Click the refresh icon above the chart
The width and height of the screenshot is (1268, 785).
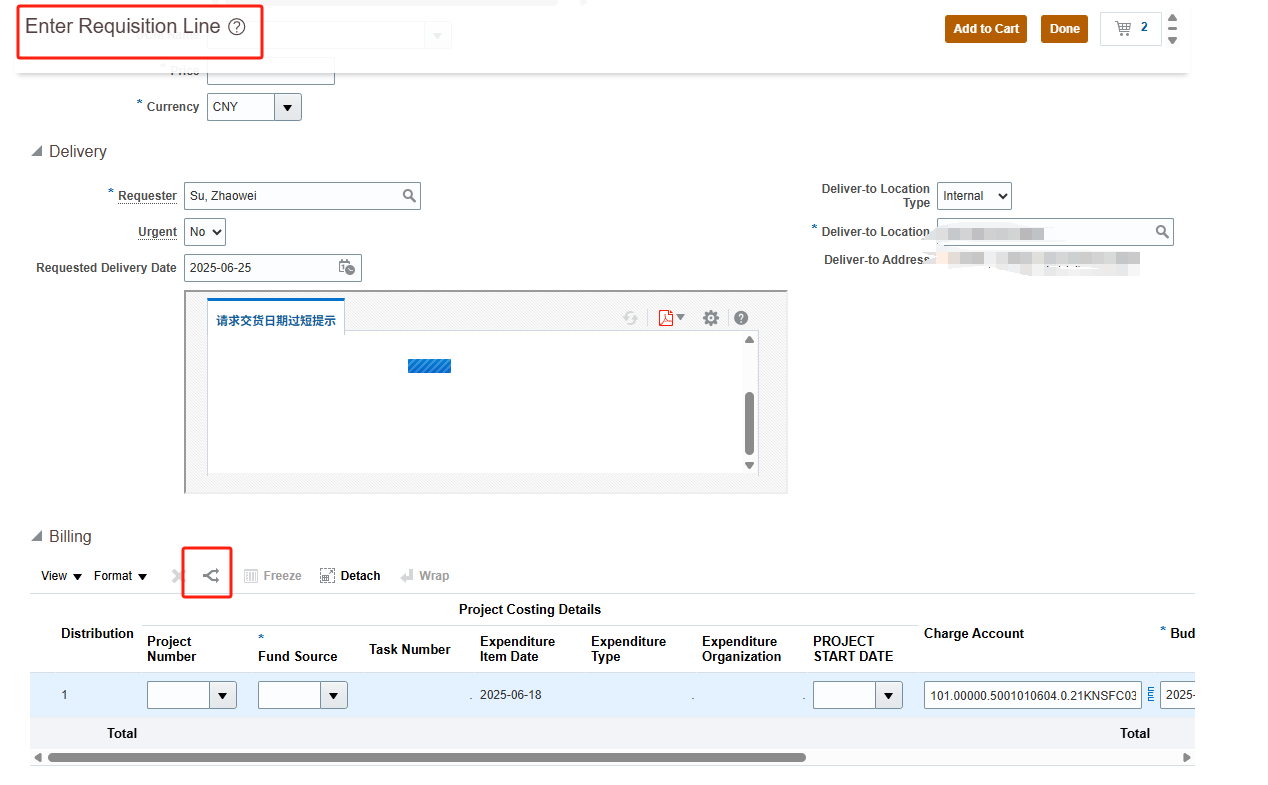(x=630, y=317)
